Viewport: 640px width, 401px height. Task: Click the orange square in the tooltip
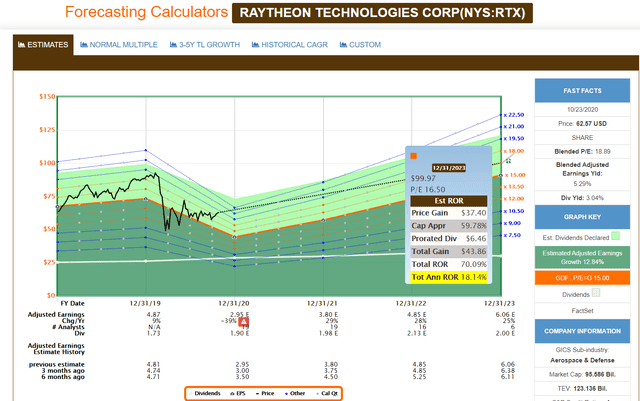(413, 156)
